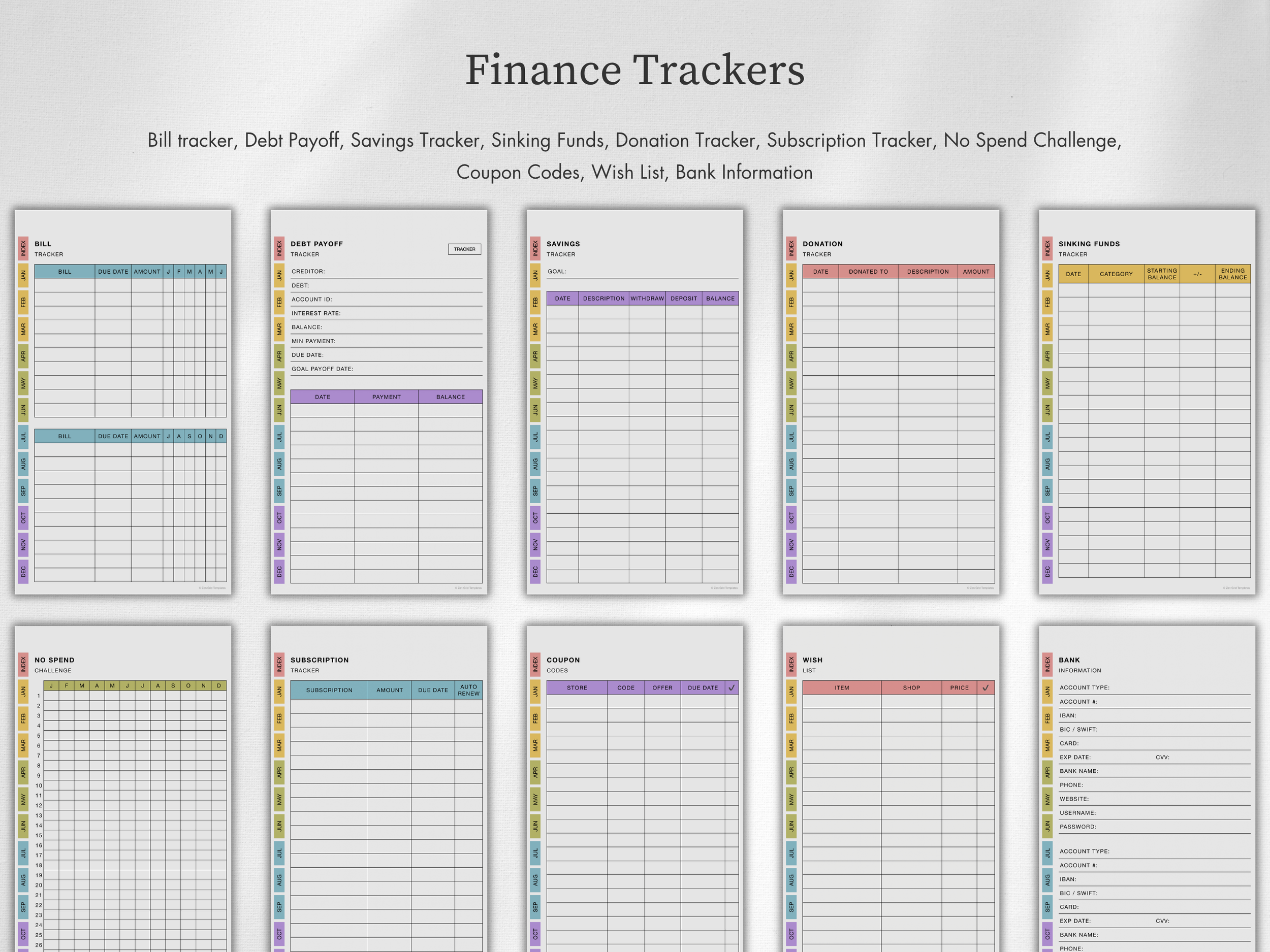Screen dimensions: 1270x952
Task: Go to the SEP tab on Savings Tracker page
Action: (x=535, y=490)
